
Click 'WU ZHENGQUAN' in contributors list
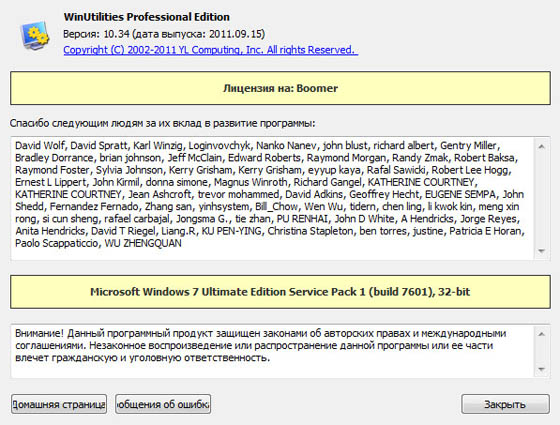point(143,243)
